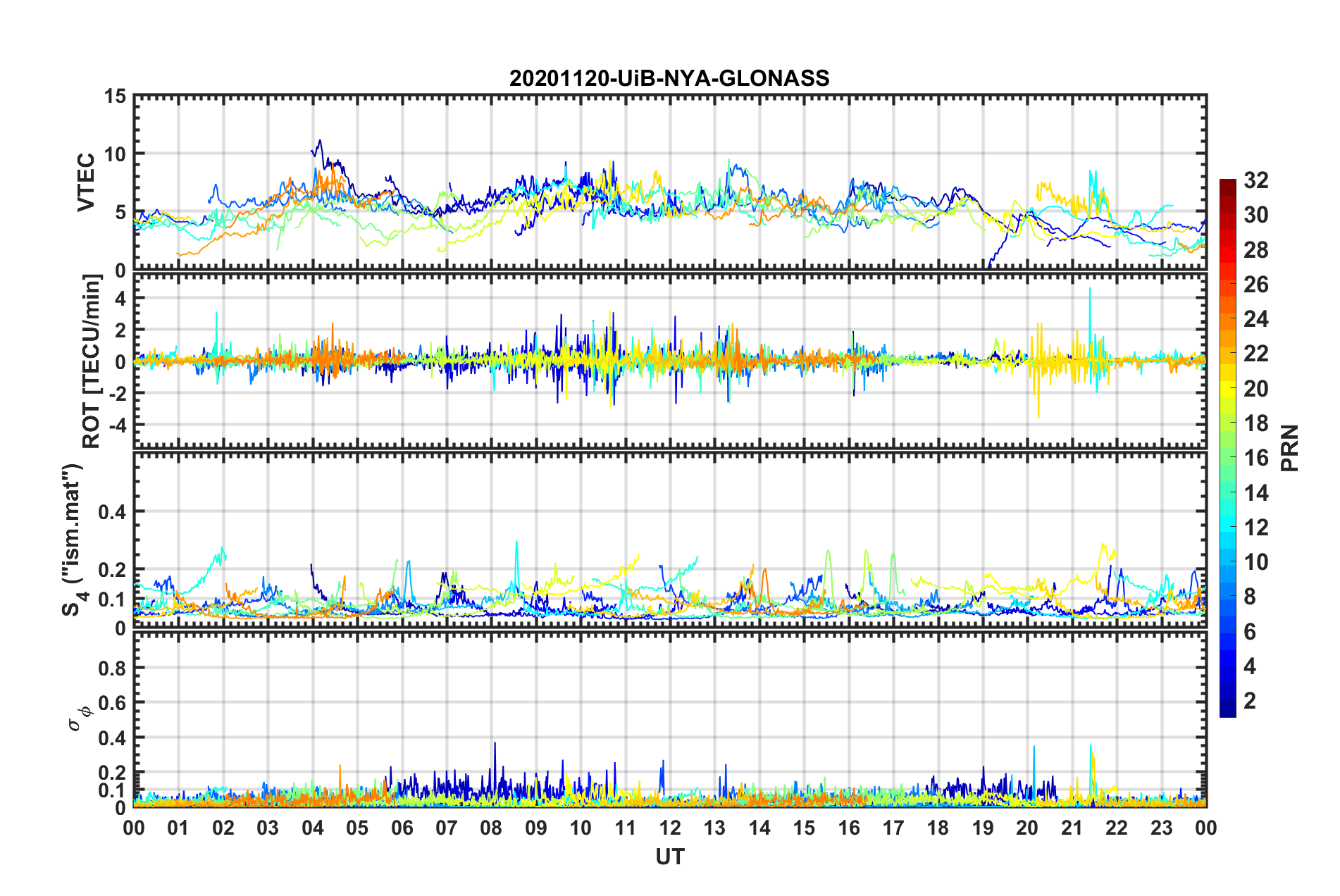Click the "20" tick on the UT axis

(x=1027, y=828)
